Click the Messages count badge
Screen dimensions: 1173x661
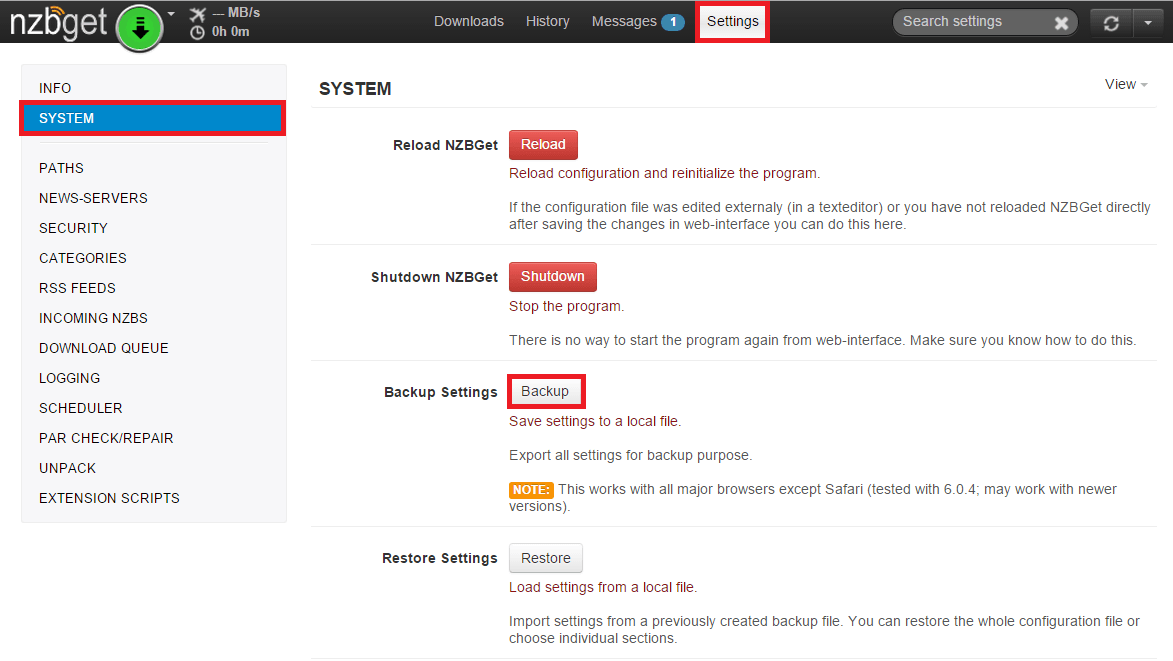673,22
